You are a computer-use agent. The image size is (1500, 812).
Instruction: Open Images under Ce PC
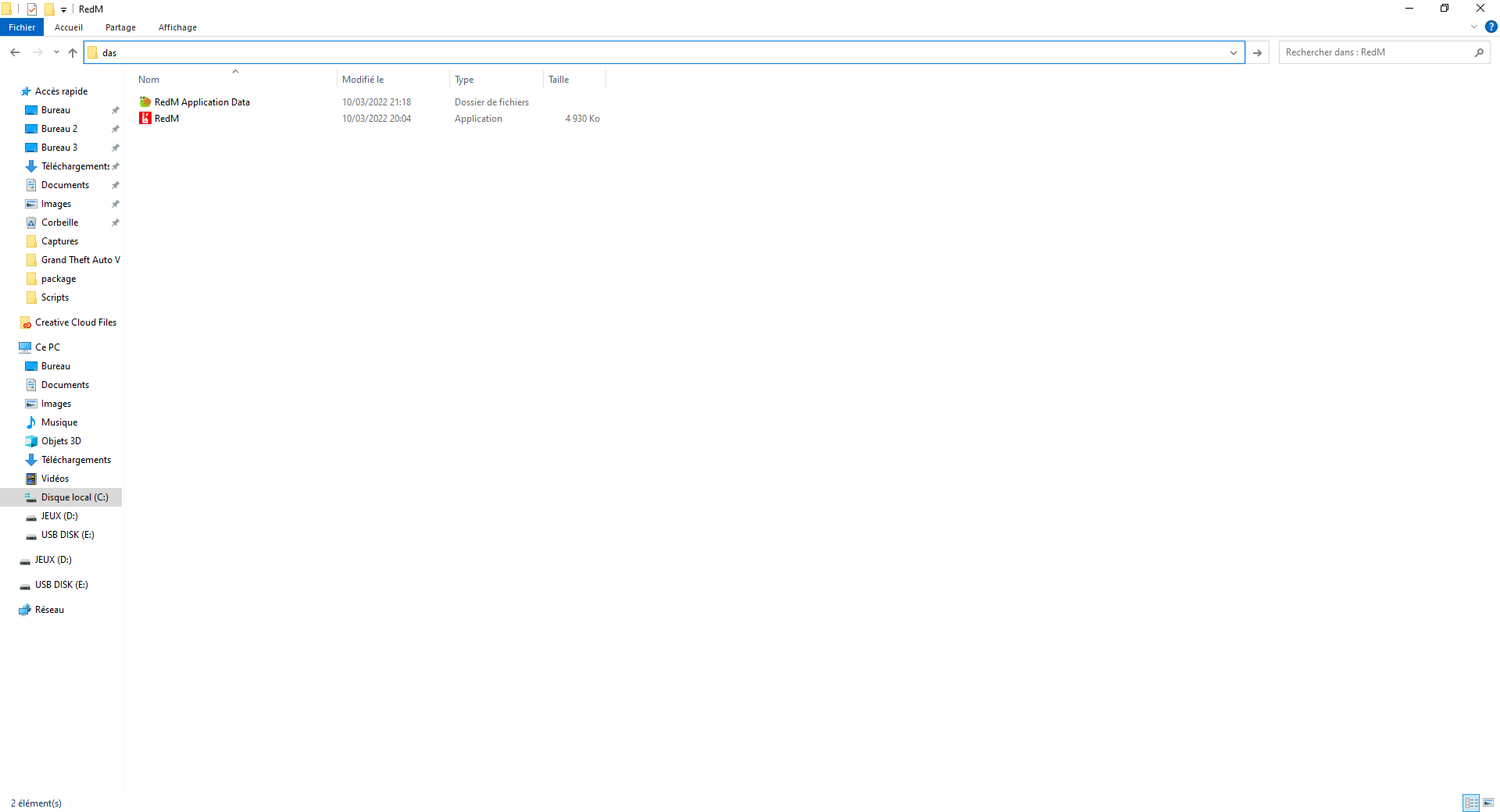point(56,404)
